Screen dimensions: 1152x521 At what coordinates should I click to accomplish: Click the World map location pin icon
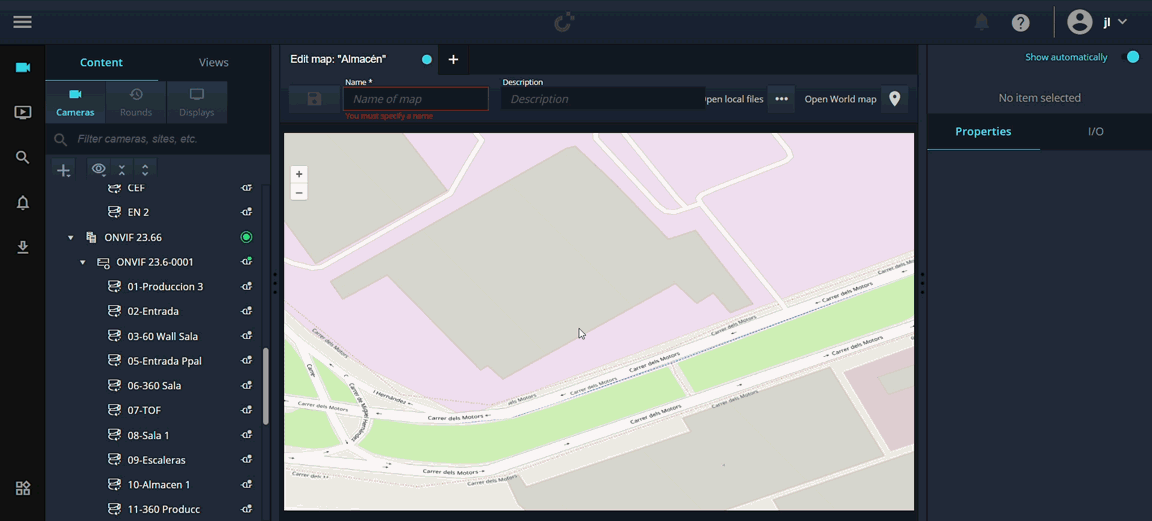coord(894,99)
